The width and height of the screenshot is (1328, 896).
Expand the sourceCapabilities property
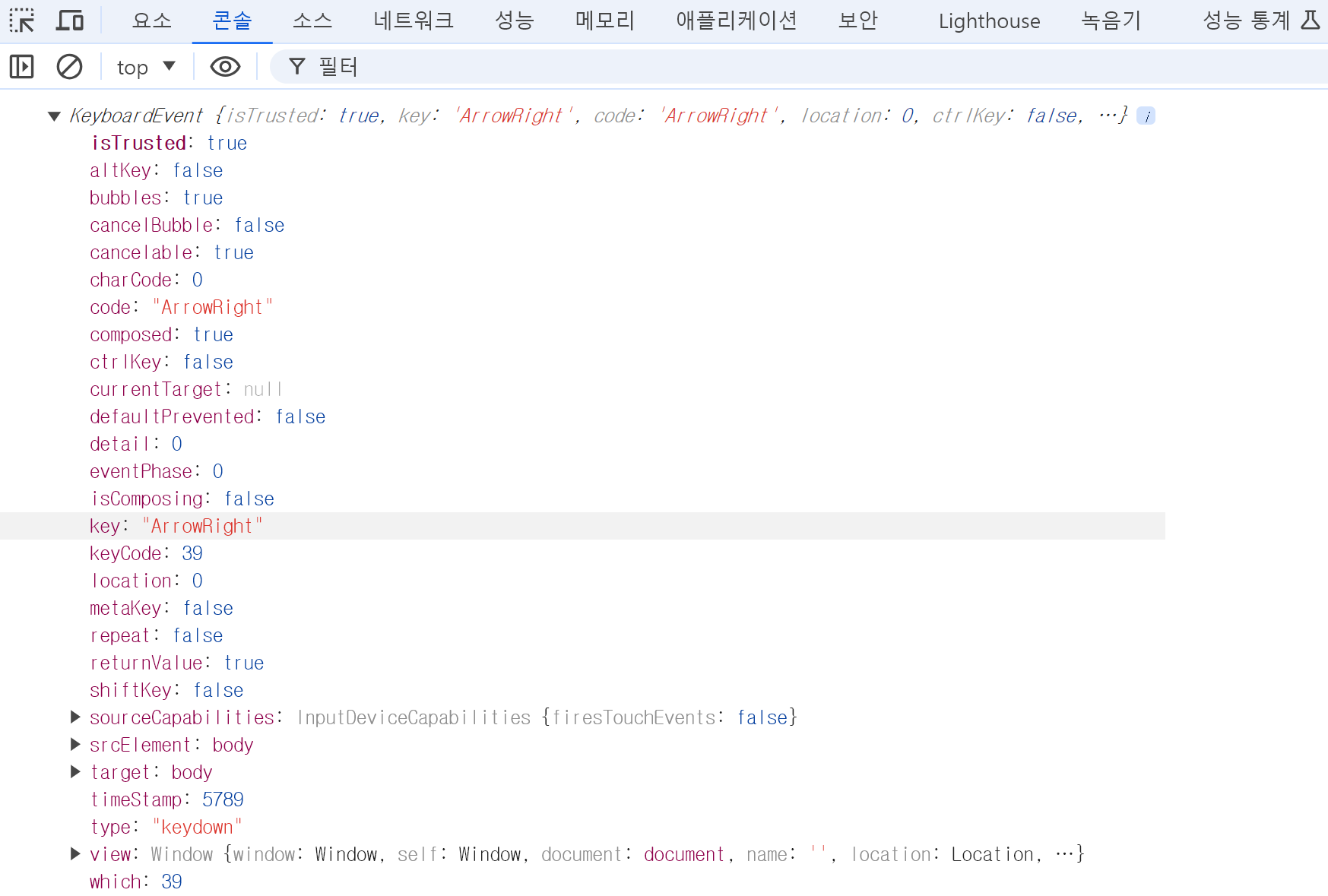coord(74,717)
